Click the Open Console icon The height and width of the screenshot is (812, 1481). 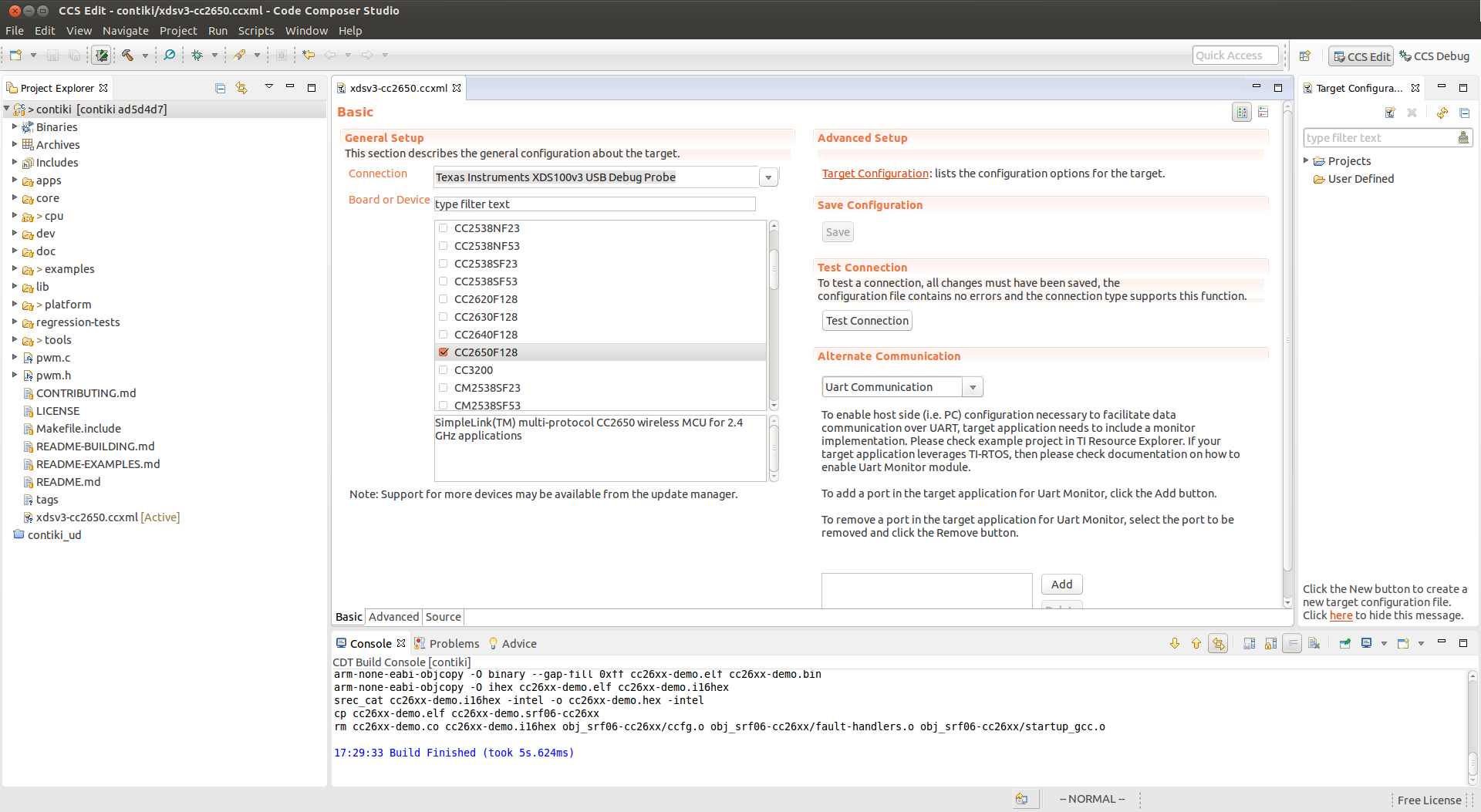click(1403, 644)
